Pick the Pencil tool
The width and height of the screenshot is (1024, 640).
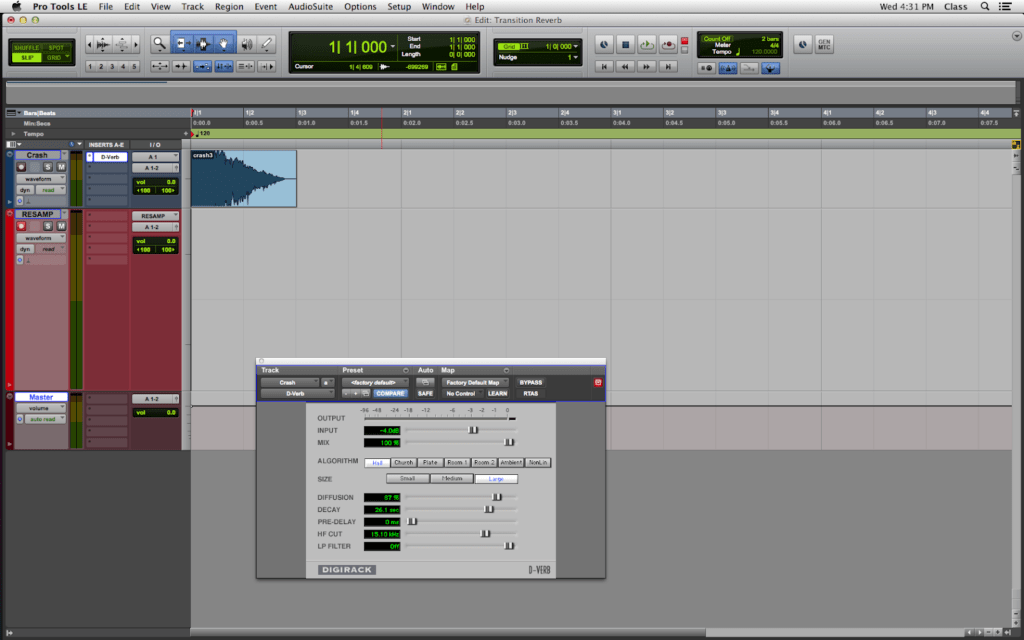pos(268,44)
